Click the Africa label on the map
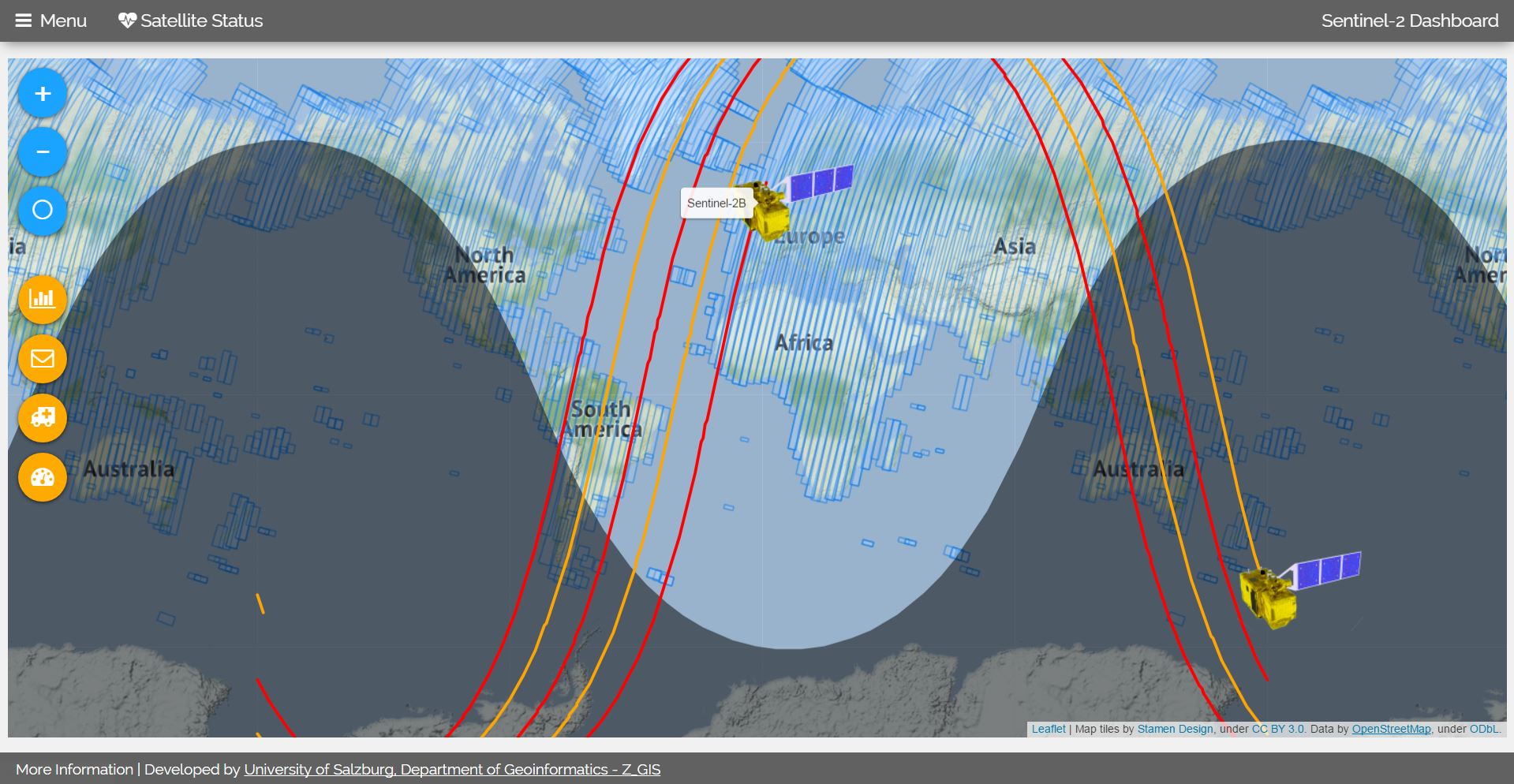 [803, 342]
